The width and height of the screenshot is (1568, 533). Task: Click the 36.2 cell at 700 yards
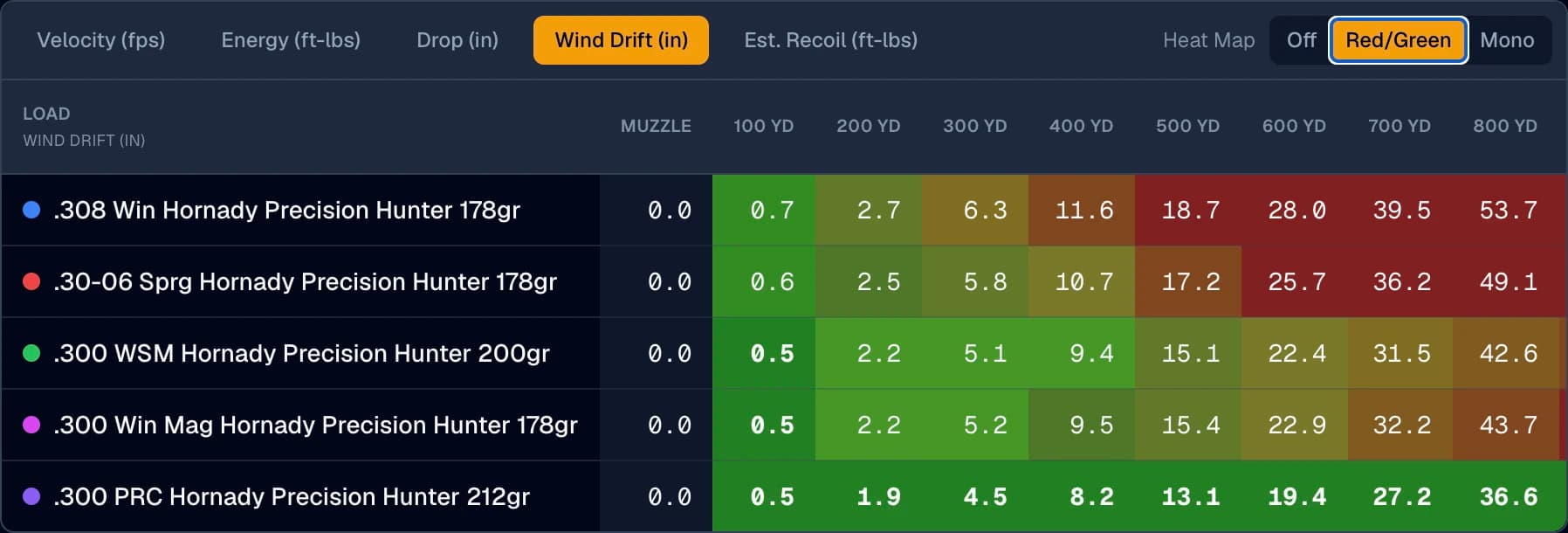coord(1400,281)
